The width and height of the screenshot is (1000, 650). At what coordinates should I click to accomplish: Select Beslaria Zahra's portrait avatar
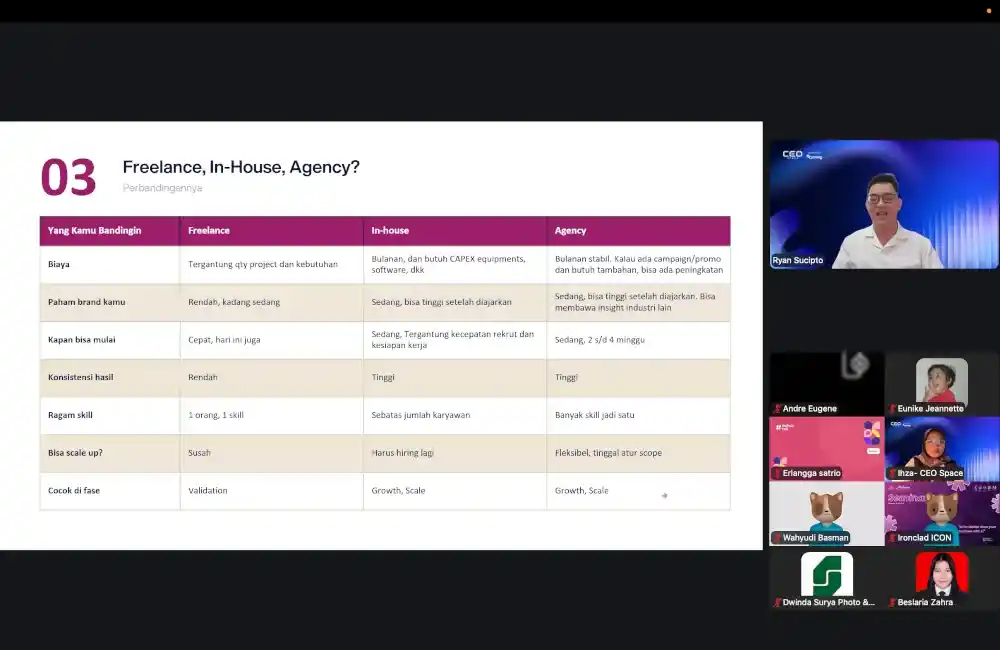(942, 574)
